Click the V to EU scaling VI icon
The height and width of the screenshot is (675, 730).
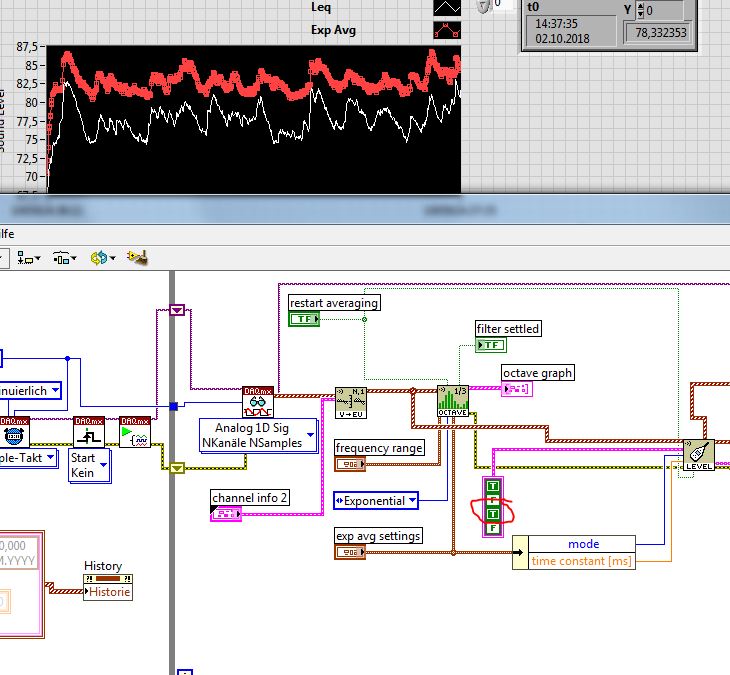[x=350, y=401]
